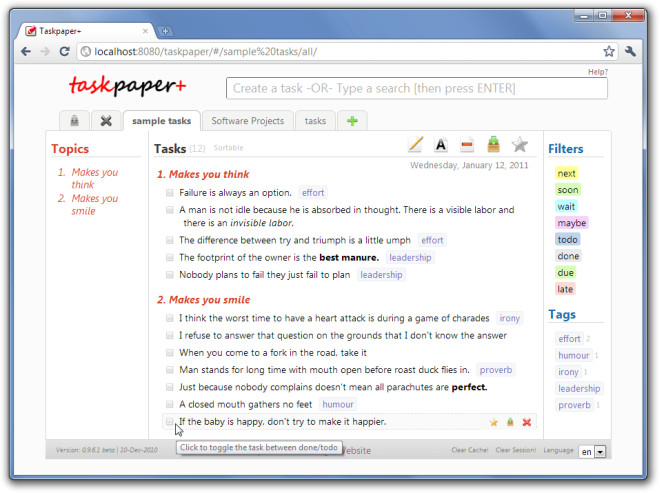The height and width of the screenshot is (493, 660).
Task: Click heading '1. Makes you think' in Tasks
Action: click(203, 174)
